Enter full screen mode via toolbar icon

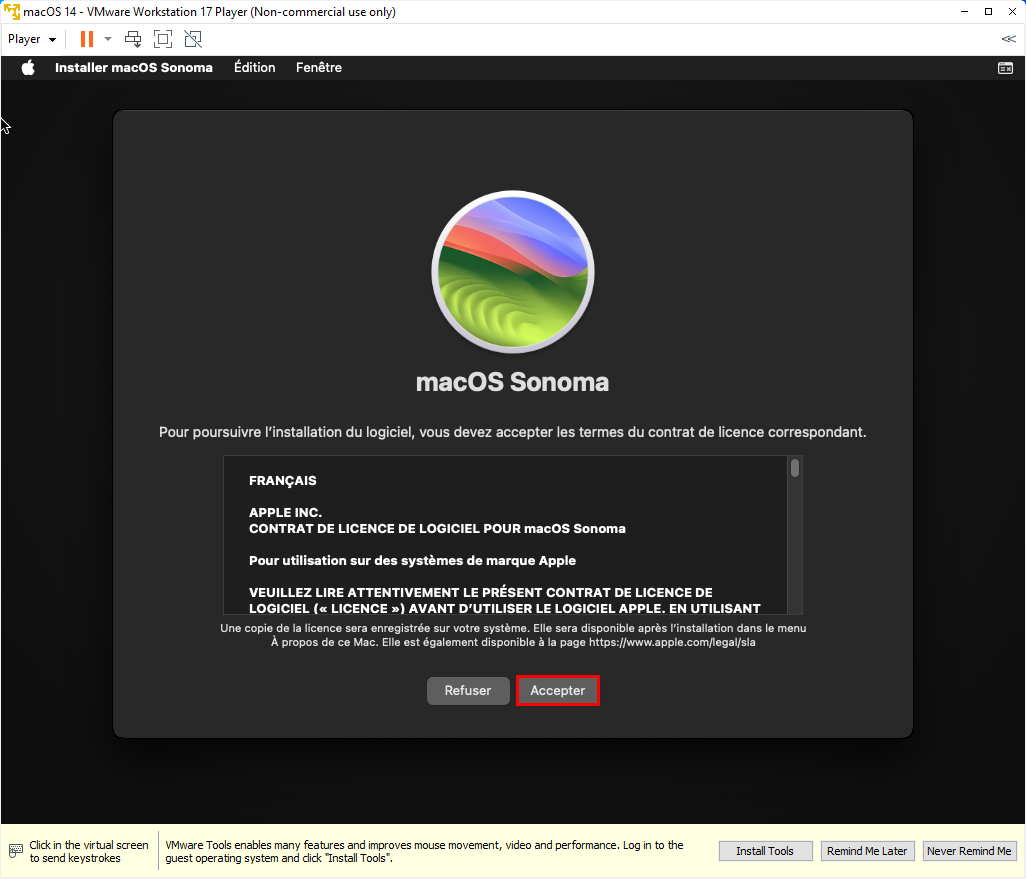point(163,39)
